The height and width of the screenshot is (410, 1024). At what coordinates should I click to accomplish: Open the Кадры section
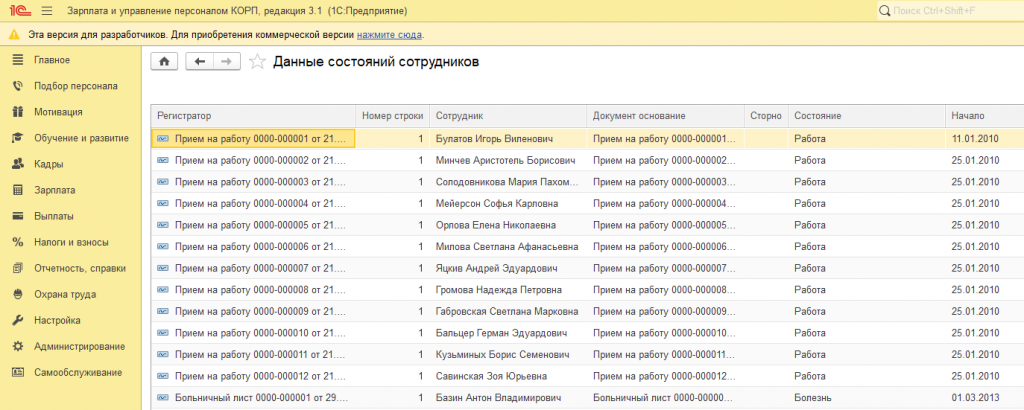tap(48, 164)
